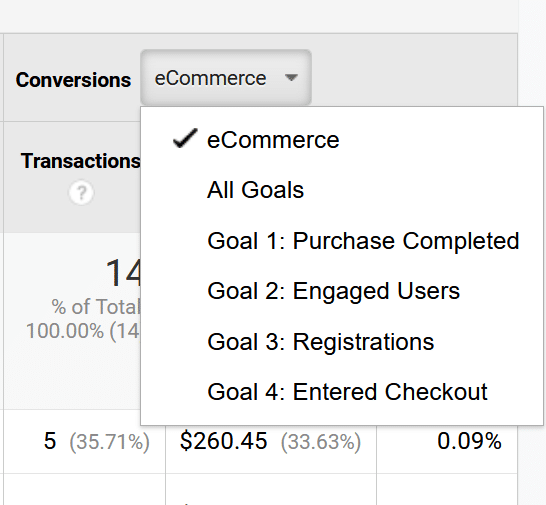Click the % of Total label
Viewport: 546px width, 505px height.
tap(96, 307)
